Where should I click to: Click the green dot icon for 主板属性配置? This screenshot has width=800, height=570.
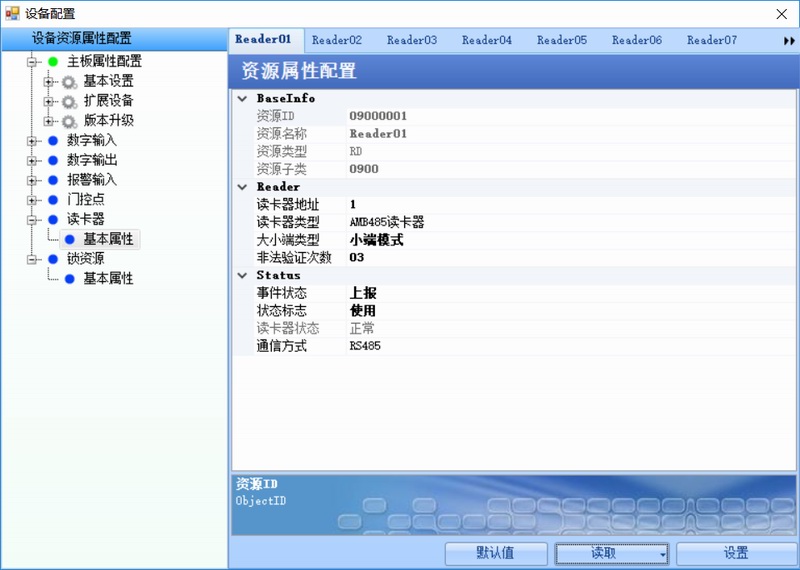coord(53,61)
